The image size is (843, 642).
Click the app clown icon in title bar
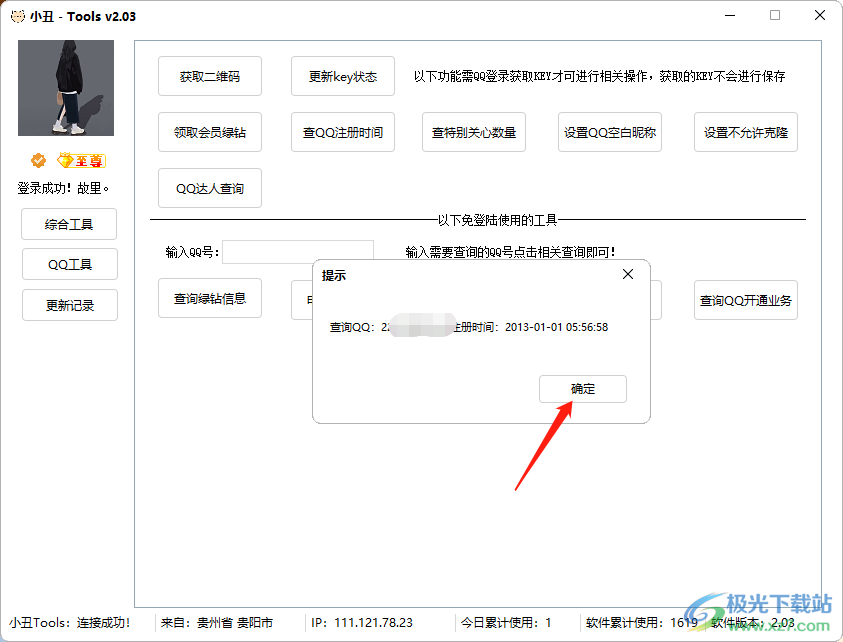pyautogui.click(x=17, y=16)
